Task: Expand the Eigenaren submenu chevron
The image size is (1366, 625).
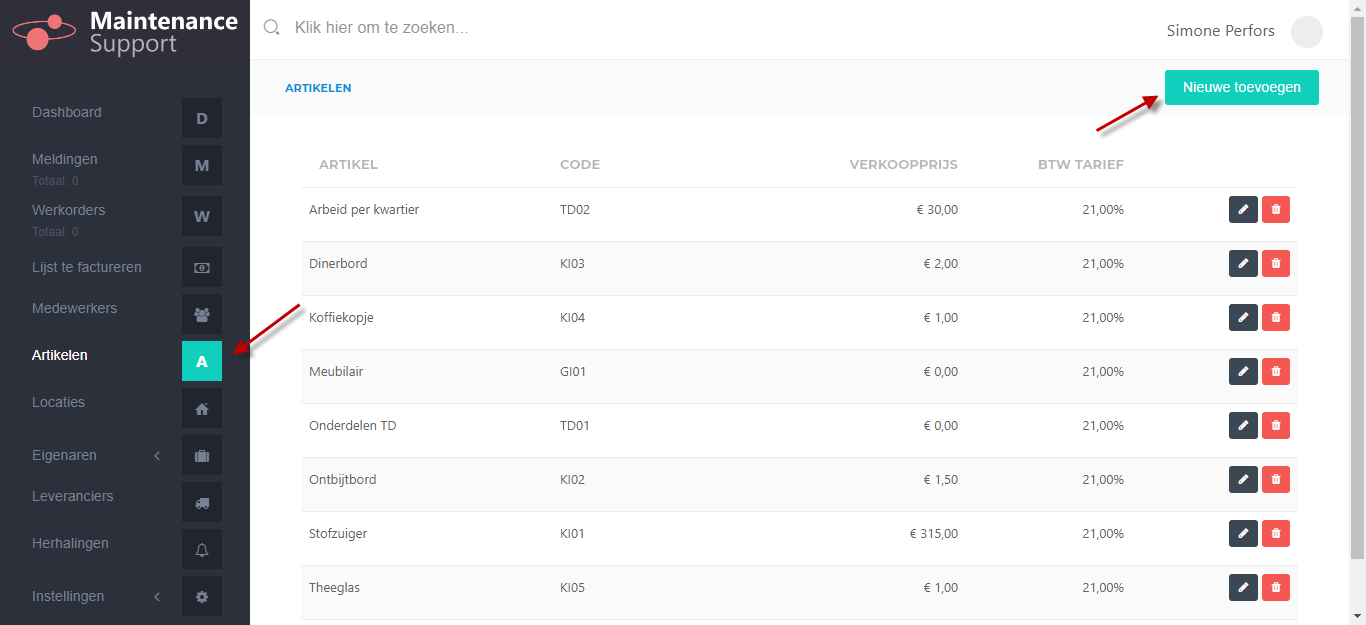Action: [x=157, y=456]
